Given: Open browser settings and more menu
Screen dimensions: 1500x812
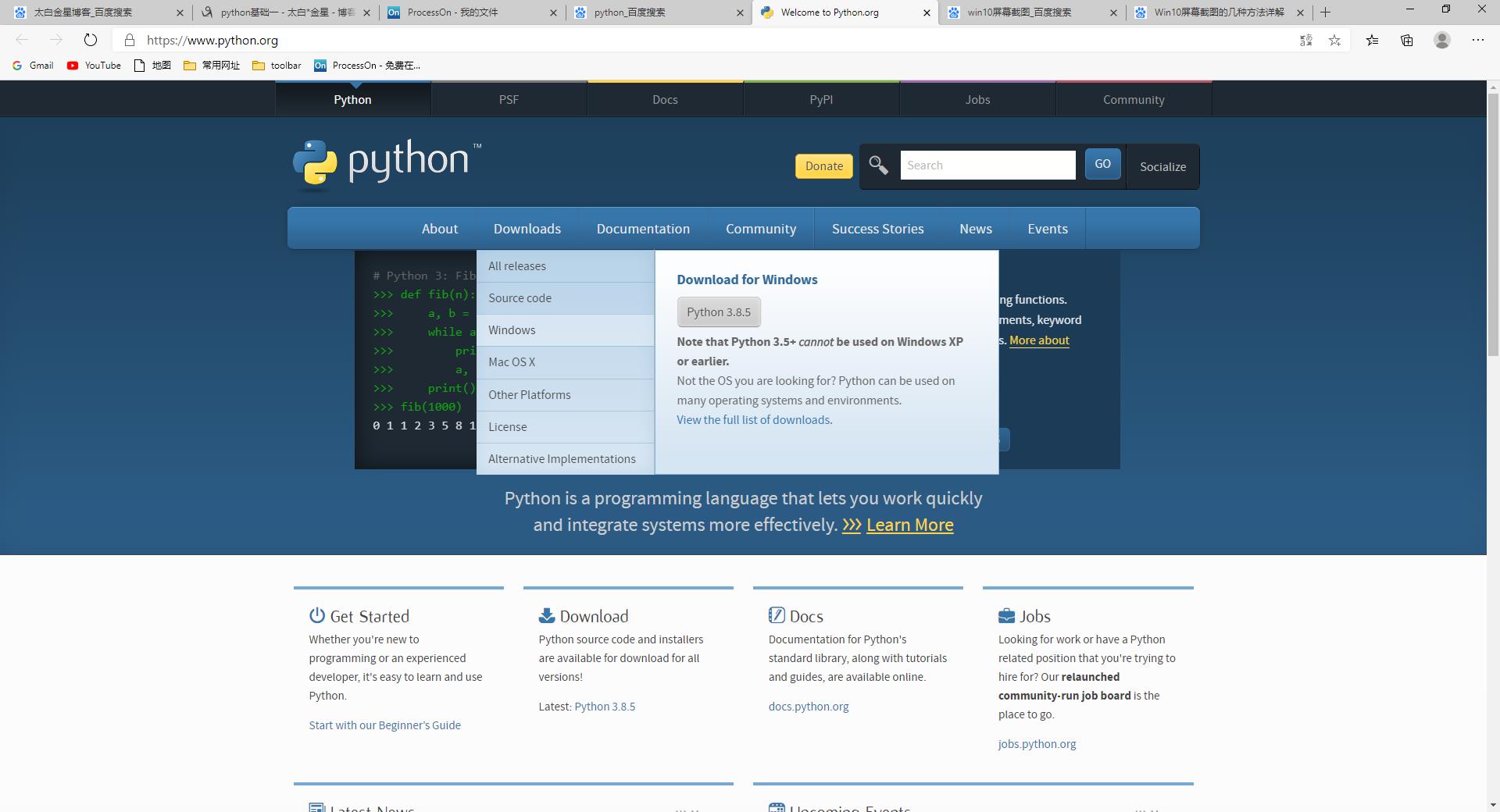Looking at the screenshot, I should pyautogui.click(x=1477, y=40).
